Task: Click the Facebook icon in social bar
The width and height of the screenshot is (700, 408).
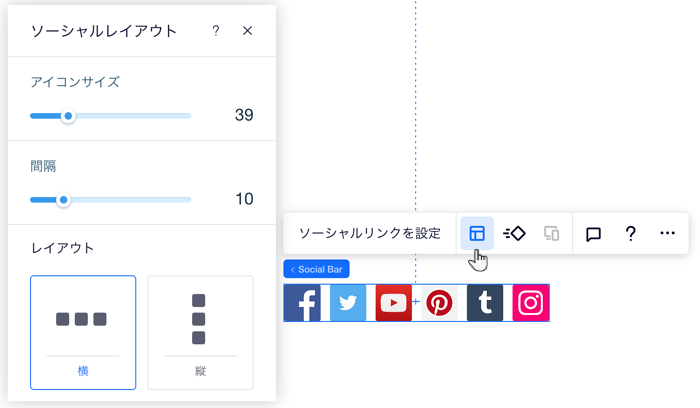Action: [302, 303]
